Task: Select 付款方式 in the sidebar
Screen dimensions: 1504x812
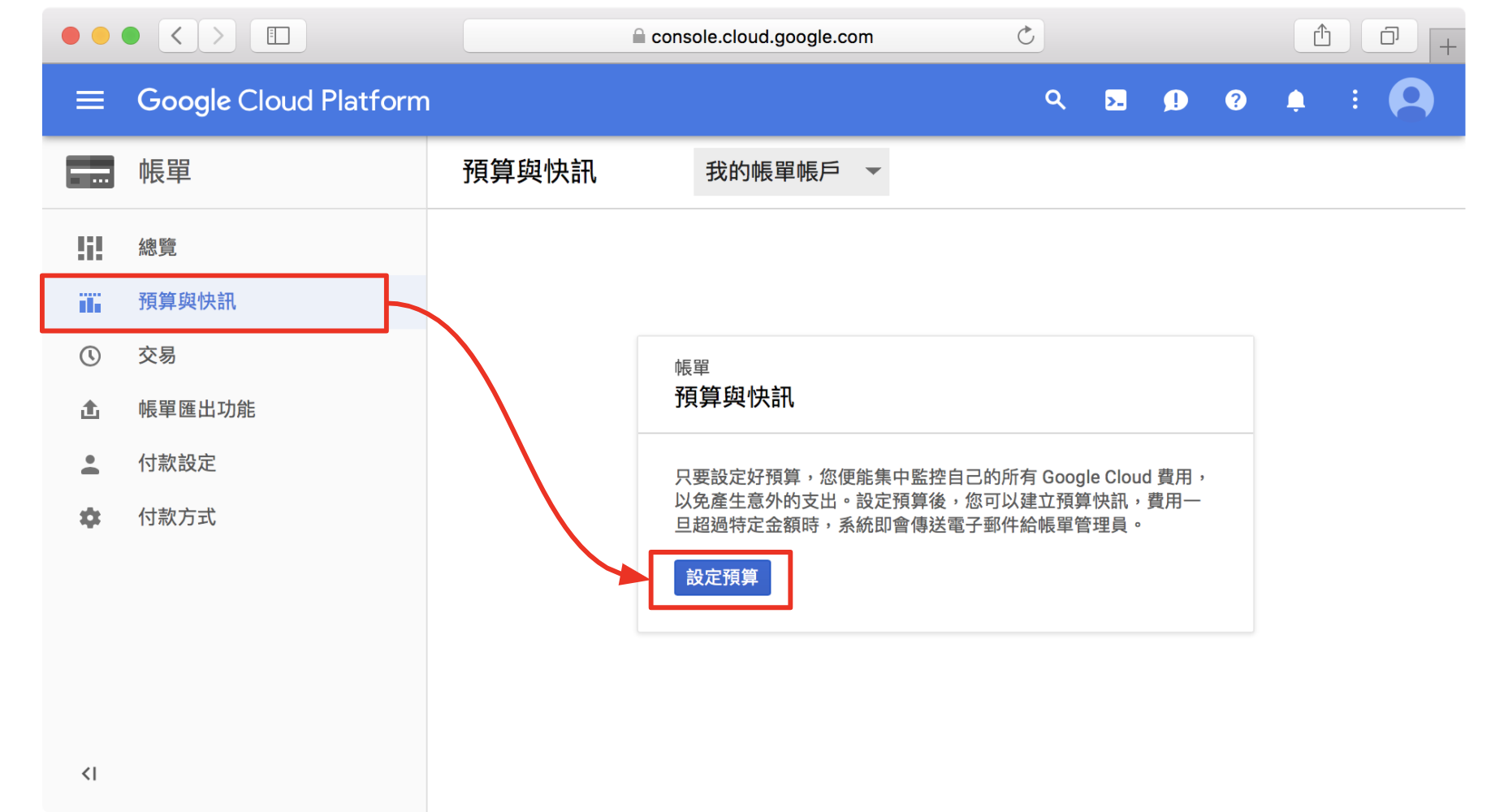Action: click(x=234, y=517)
